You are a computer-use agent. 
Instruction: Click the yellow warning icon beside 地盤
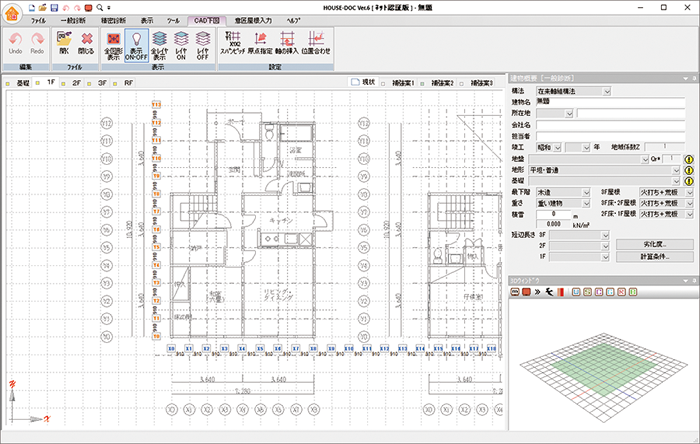coord(687,158)
